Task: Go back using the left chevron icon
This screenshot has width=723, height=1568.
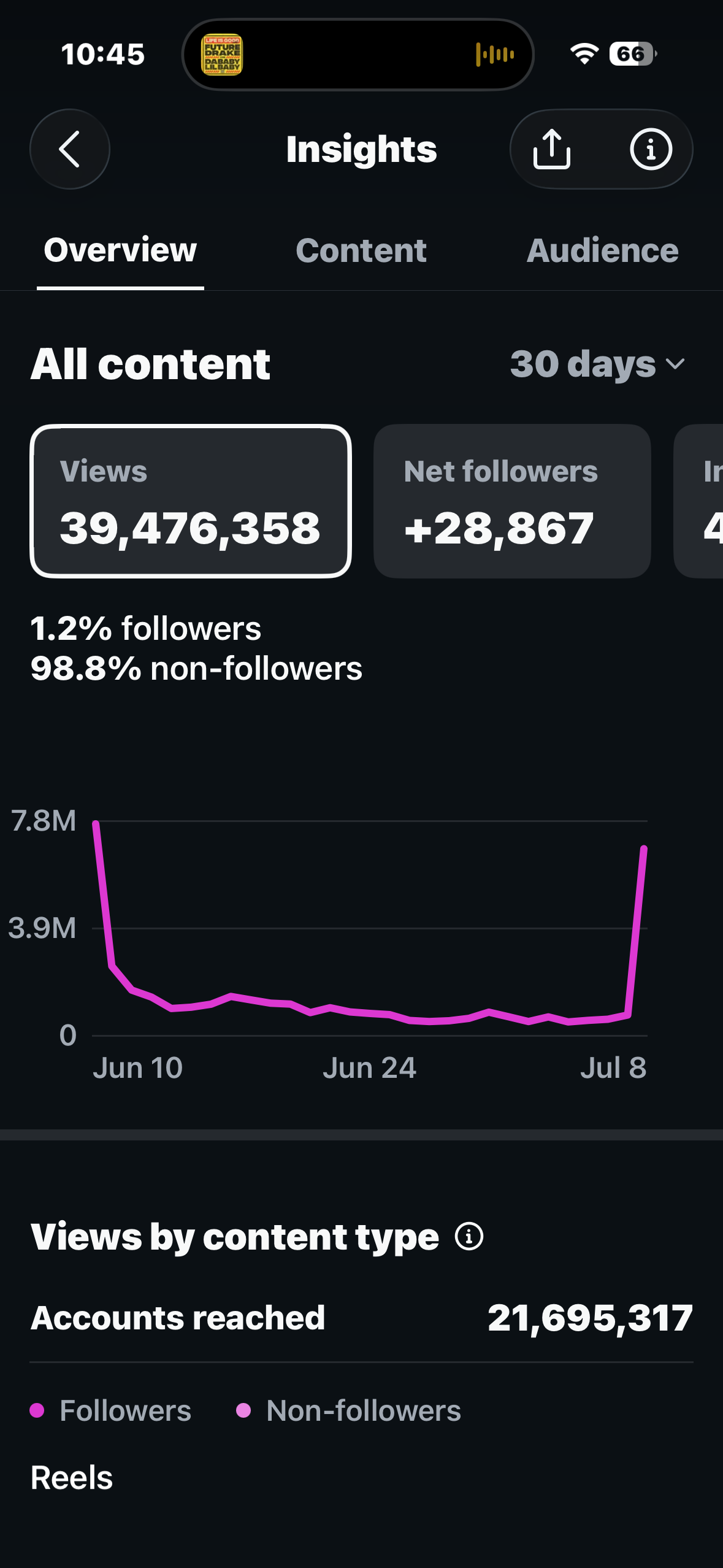Action: 70,149
